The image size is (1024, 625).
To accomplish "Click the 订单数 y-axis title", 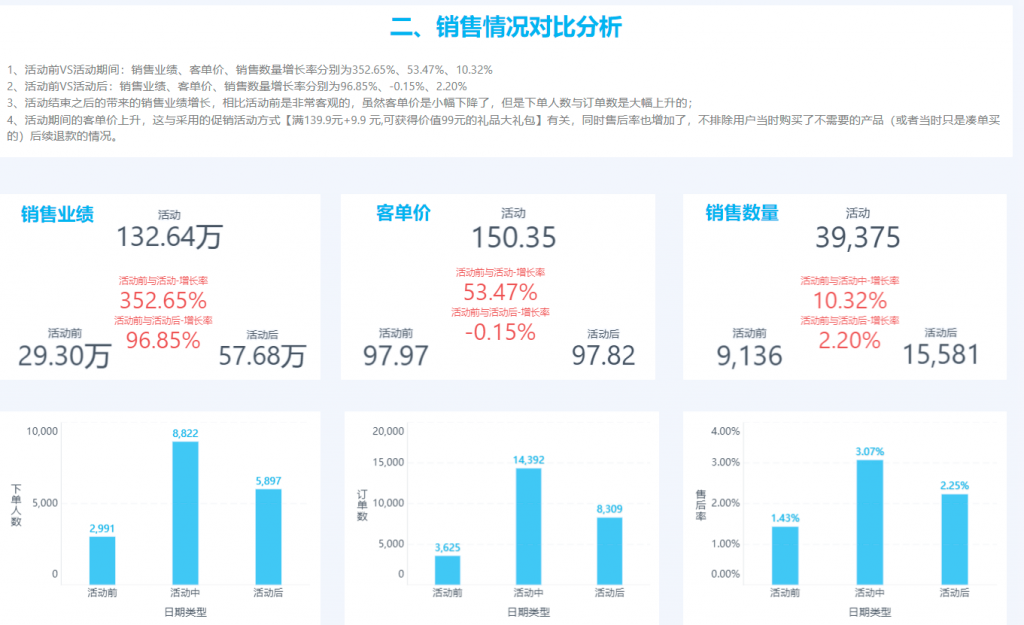I will pos(362,505).
